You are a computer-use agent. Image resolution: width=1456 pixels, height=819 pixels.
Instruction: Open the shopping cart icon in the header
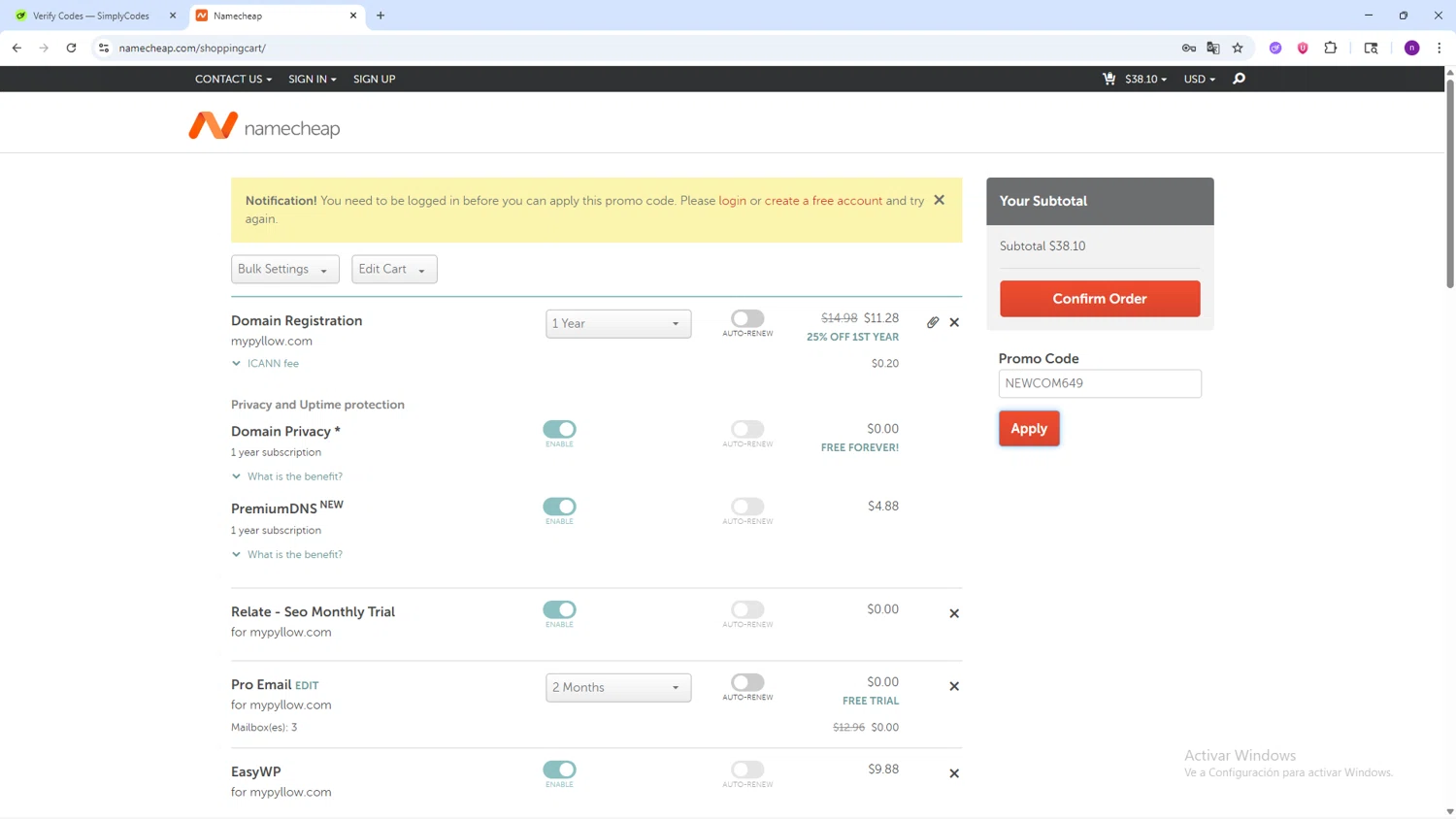(x=1109, y=79)
